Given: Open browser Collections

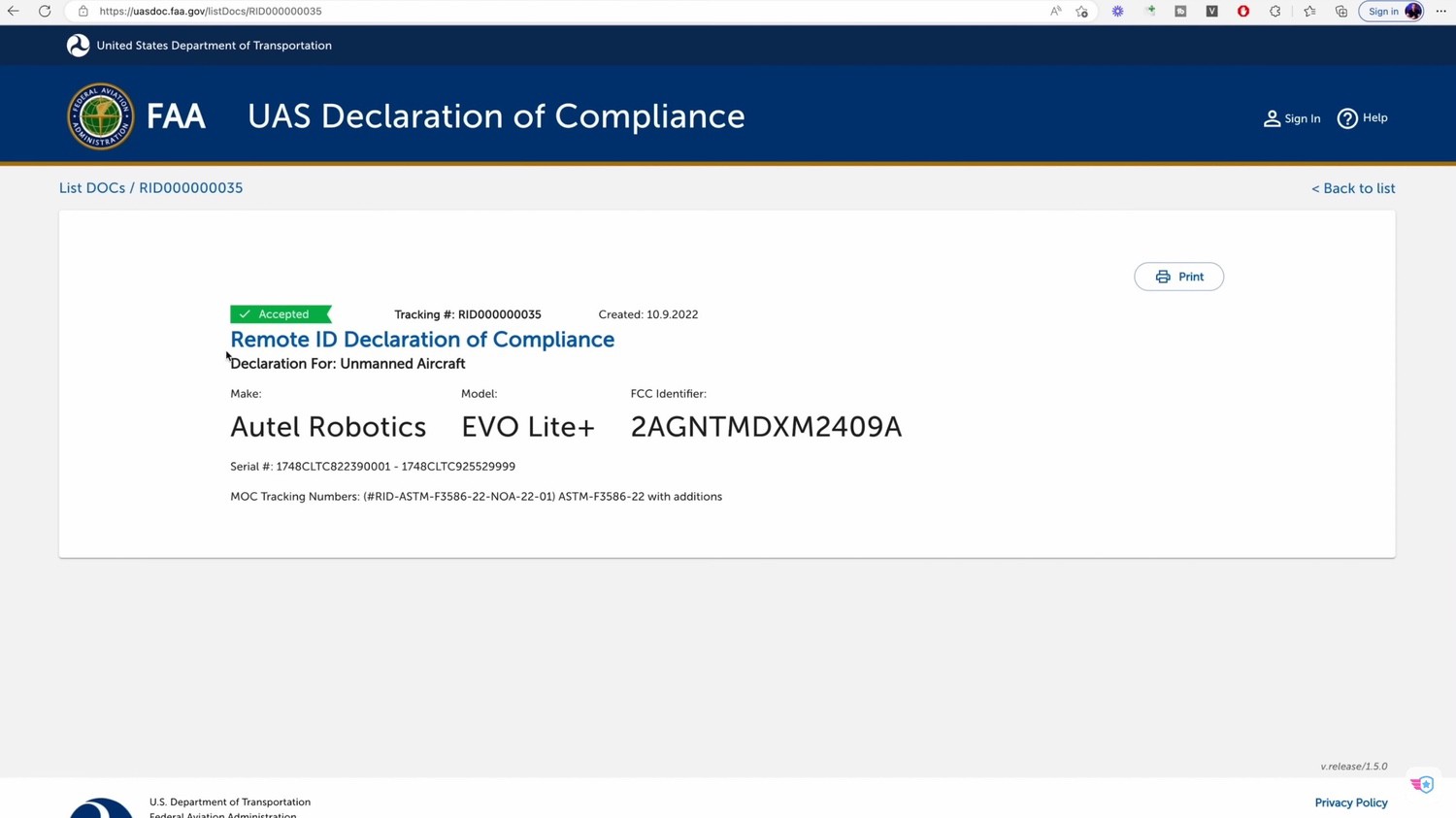Looking at the screenshot, I should point(1340,11).
